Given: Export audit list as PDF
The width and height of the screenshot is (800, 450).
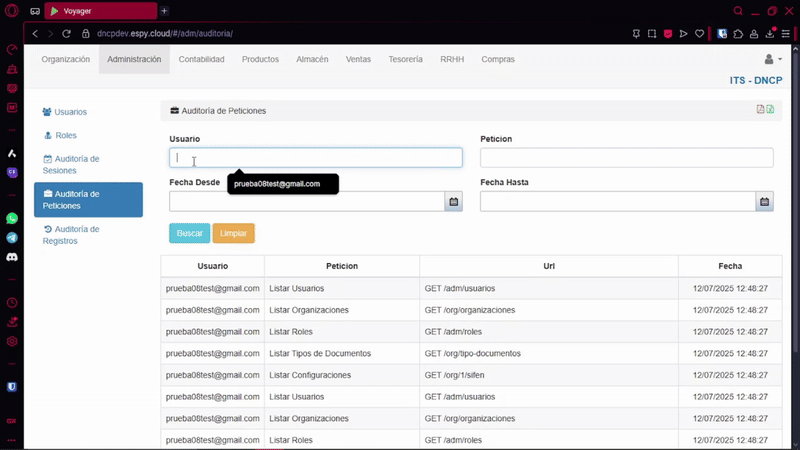Looking at the screenshot, I should tap(761, 110).
